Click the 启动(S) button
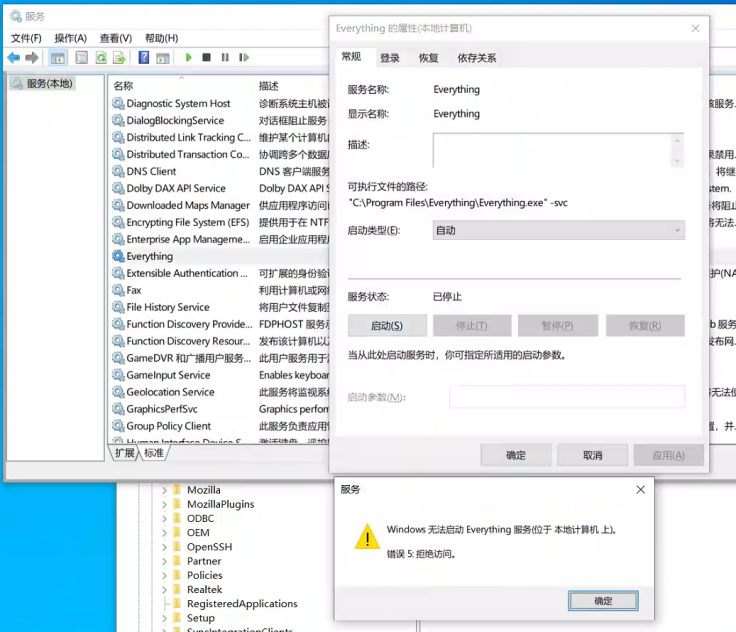 coord(387,325)
